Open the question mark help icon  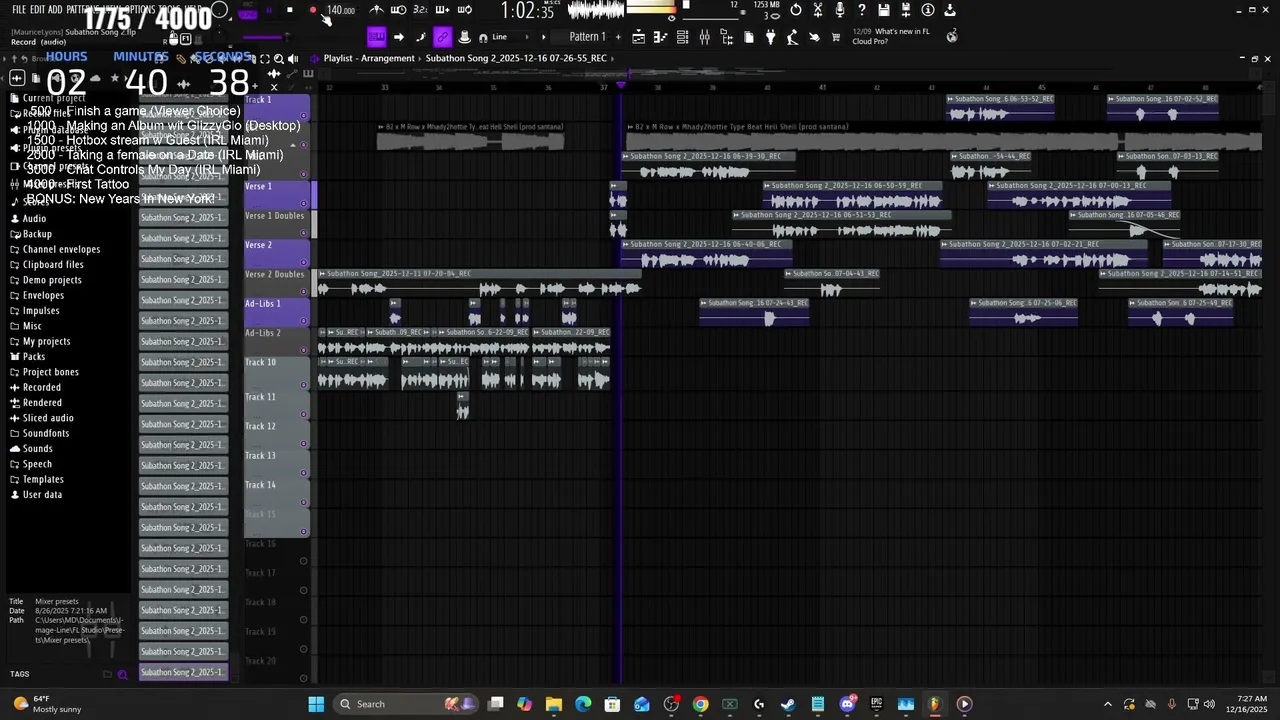coord(862,10)
